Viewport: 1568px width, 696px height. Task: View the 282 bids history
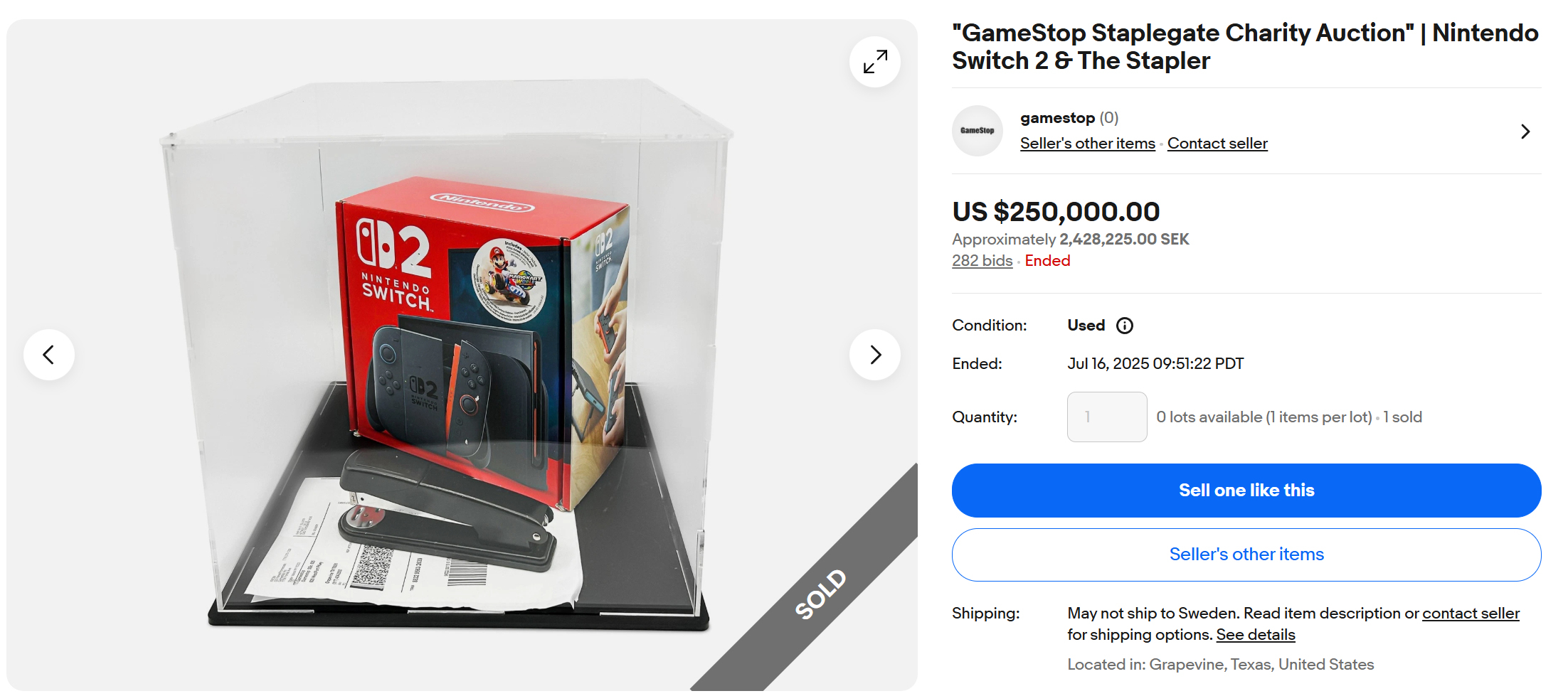click(x=982, y=261)
